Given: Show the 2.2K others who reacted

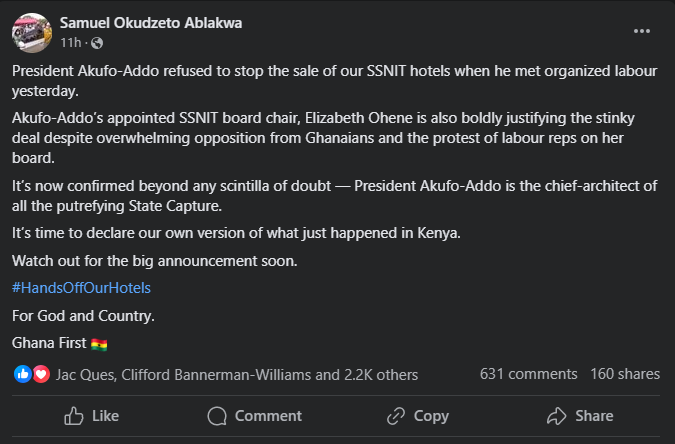Looking at the screenshot, I should [x=379, y=375].
